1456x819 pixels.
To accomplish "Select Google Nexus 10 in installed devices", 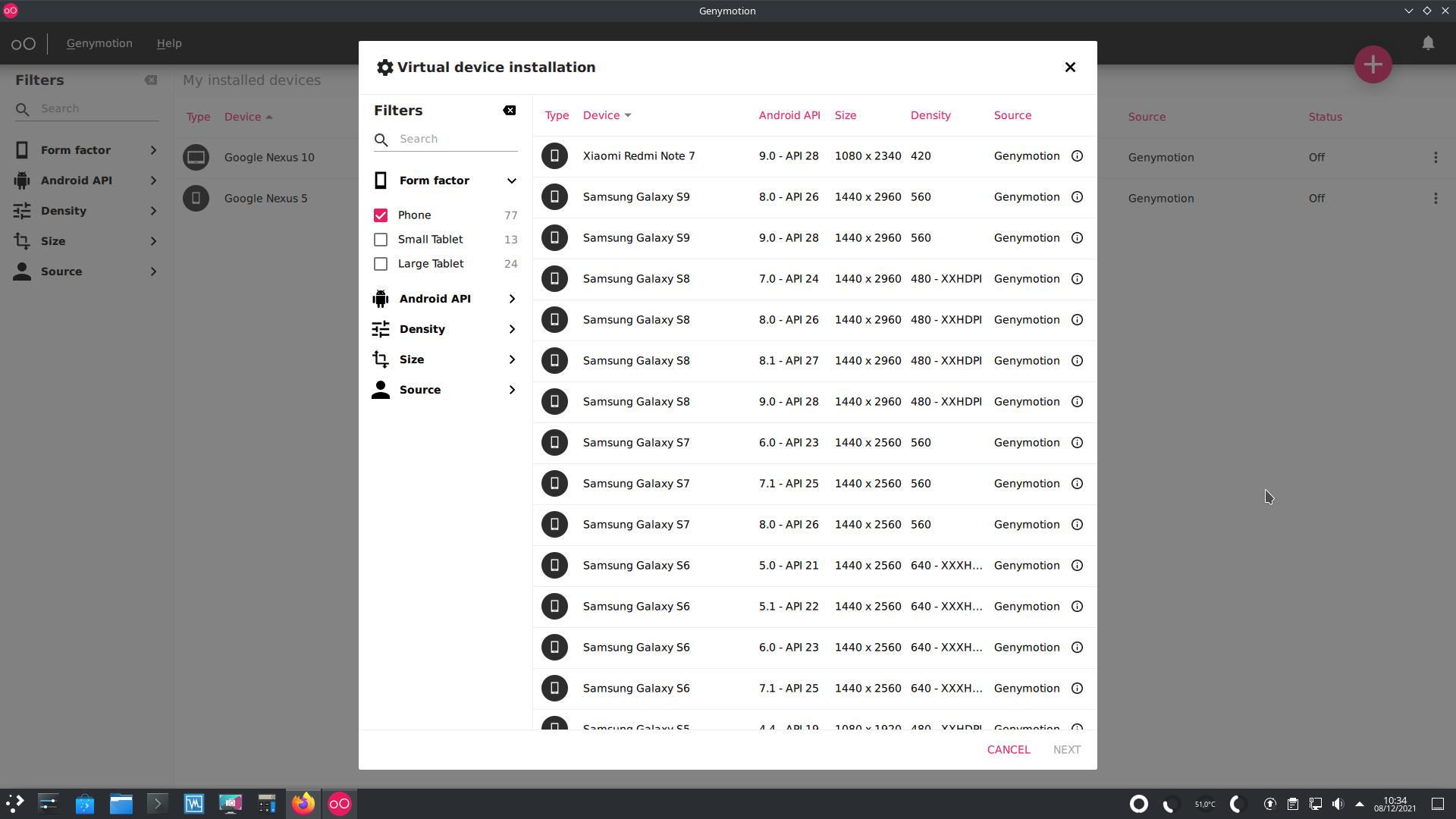I will click(268, 158).
